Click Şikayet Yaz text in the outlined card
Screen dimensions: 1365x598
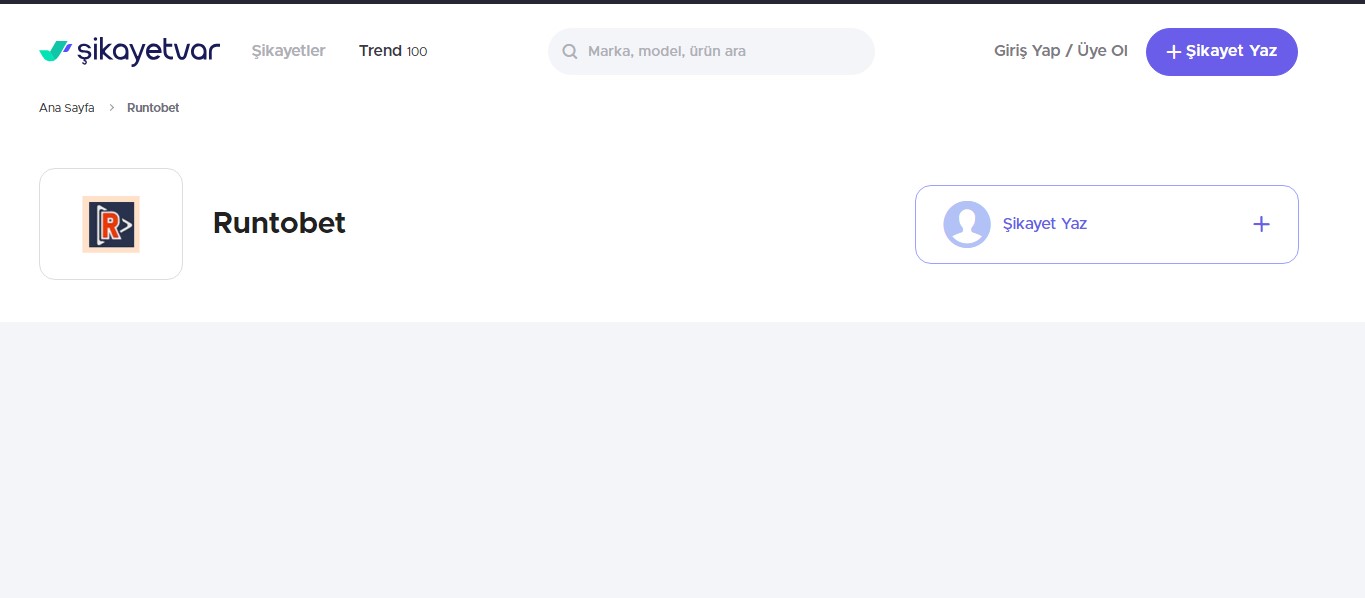click(1045, 224)
